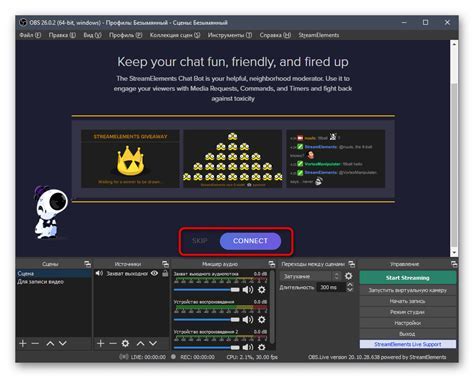This screenshot has height=378, width=474.
Task: Click the chat messages preview thumbnail
Action: click(x=336, y=159)
